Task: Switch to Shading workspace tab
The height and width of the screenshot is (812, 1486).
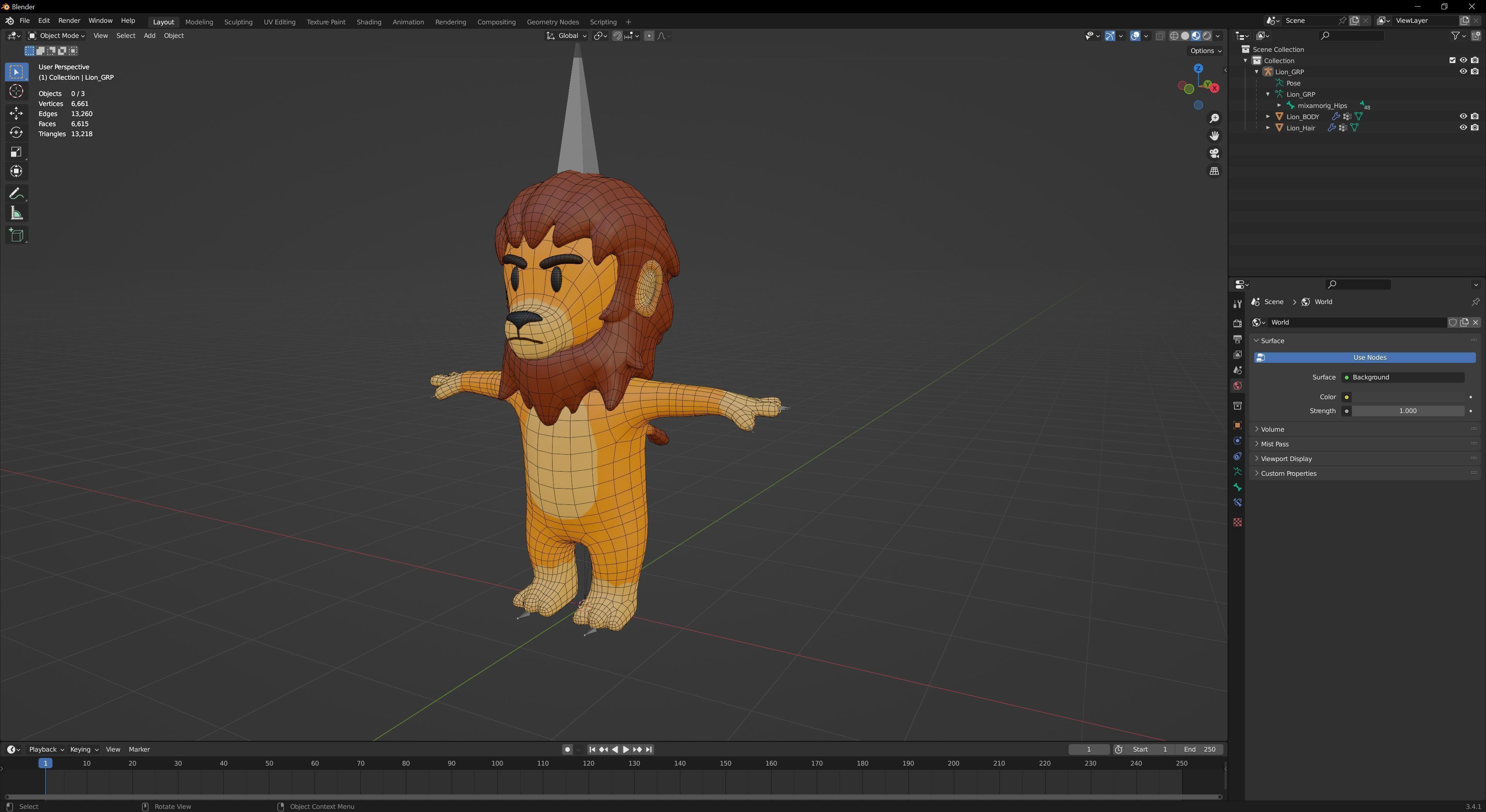Action: point(369,22)
